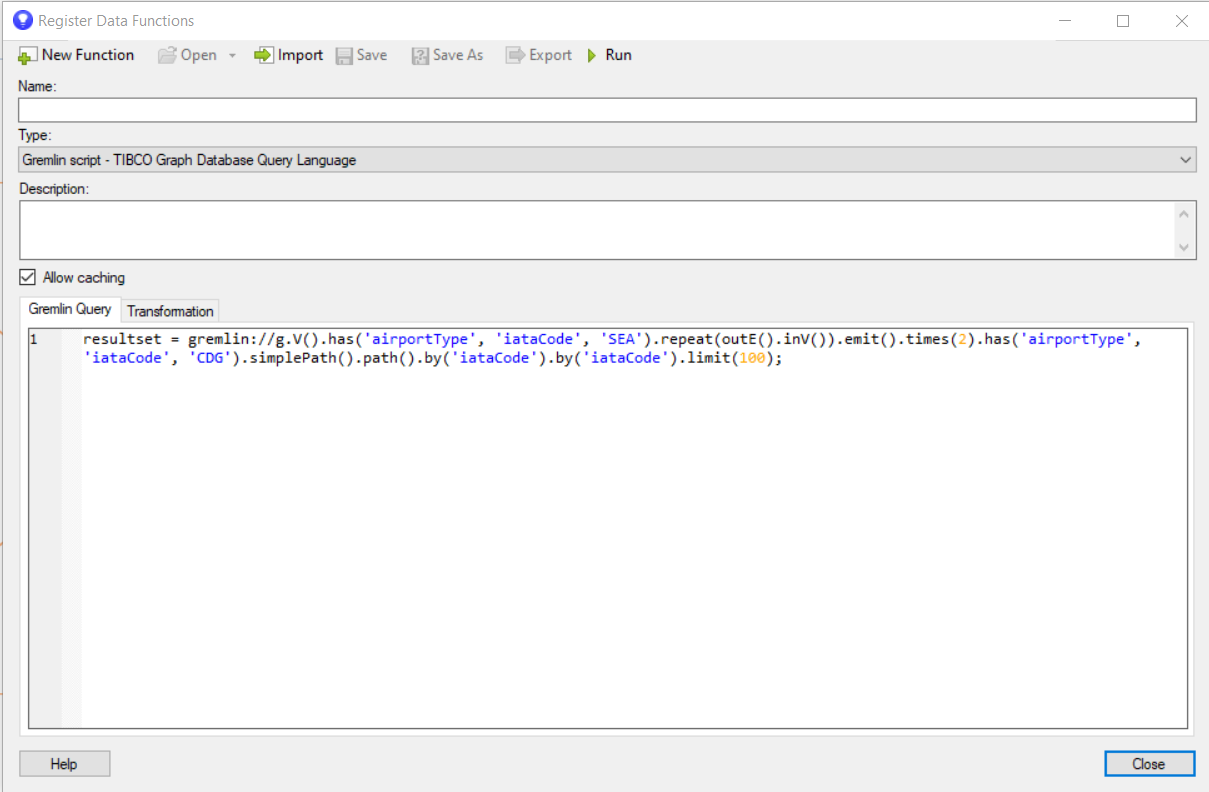Screen dimensions: 1209x792
Task: Click the Export icon in toolbar
Action: (515, 56)
